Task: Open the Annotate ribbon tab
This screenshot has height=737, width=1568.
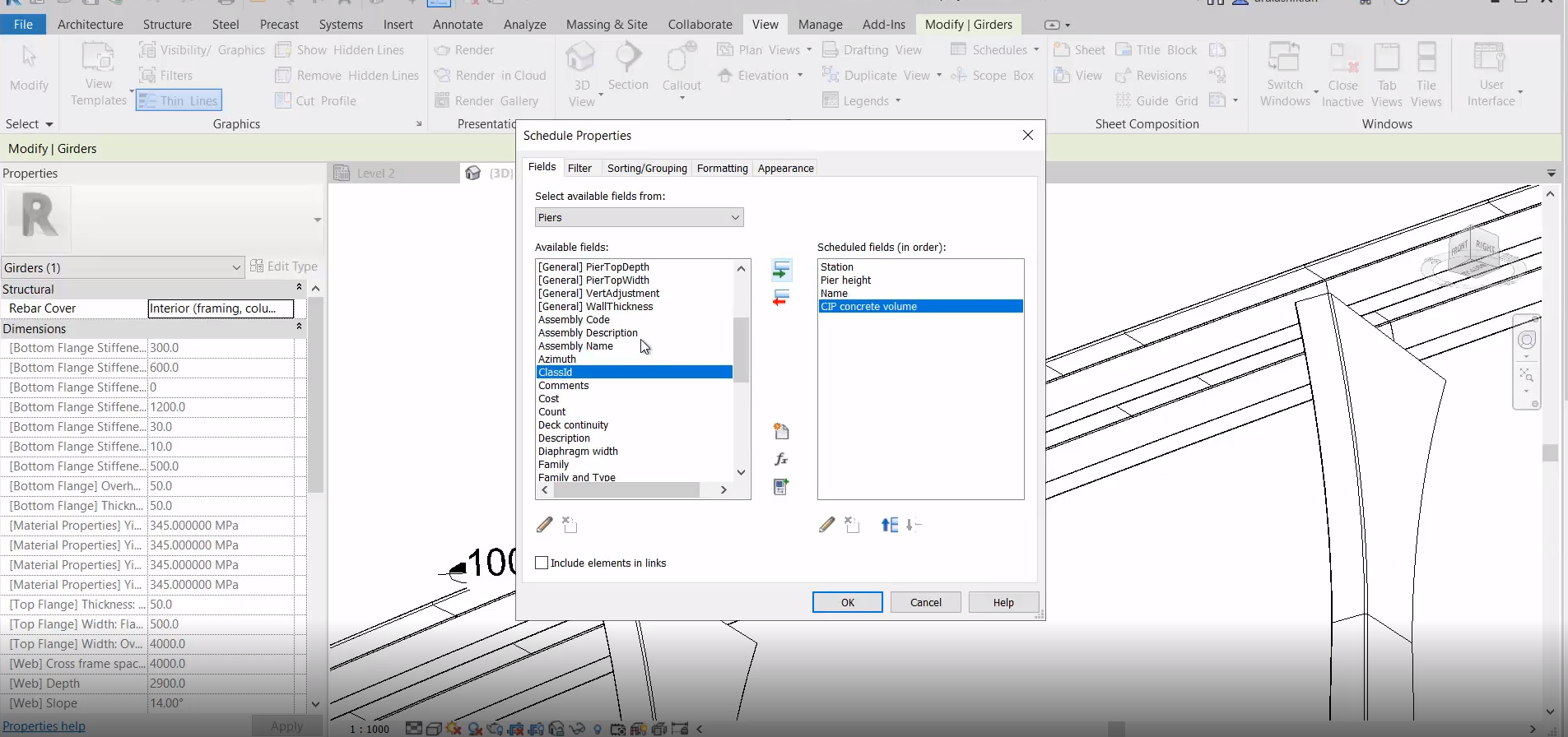Action: coord(458,25)
